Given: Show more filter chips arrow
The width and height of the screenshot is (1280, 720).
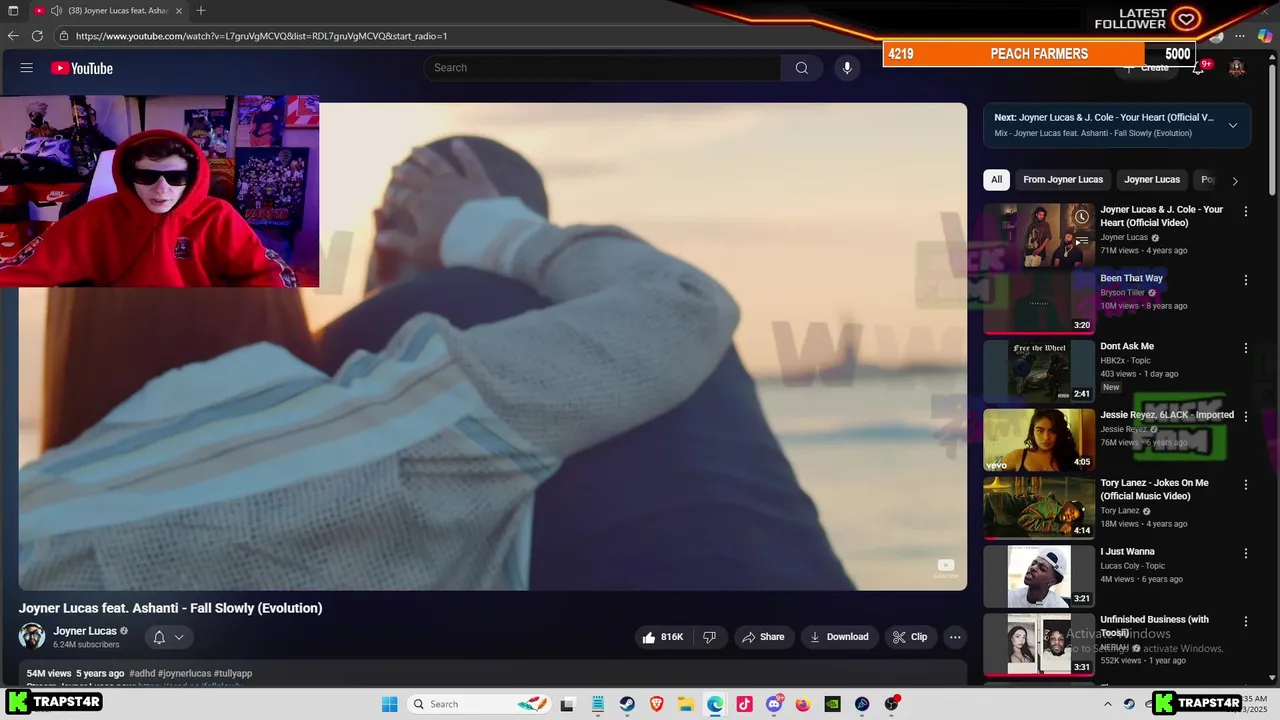Looking at the screenshot, I should click(1235, 181).
